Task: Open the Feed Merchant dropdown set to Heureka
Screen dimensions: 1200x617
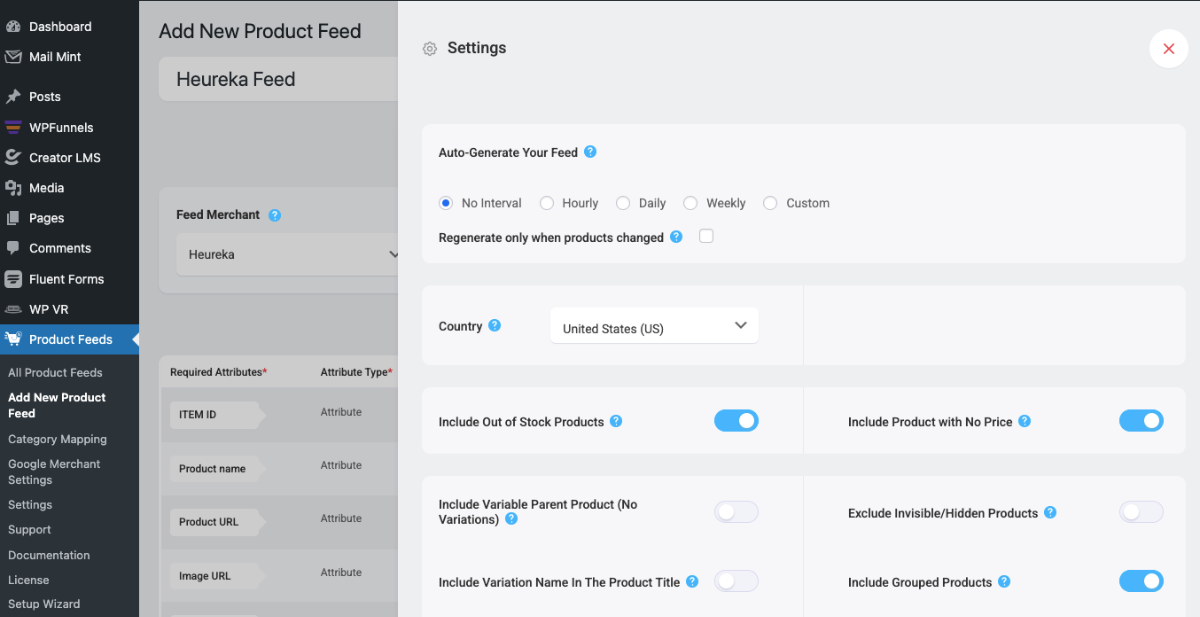Action: [290, 255]
